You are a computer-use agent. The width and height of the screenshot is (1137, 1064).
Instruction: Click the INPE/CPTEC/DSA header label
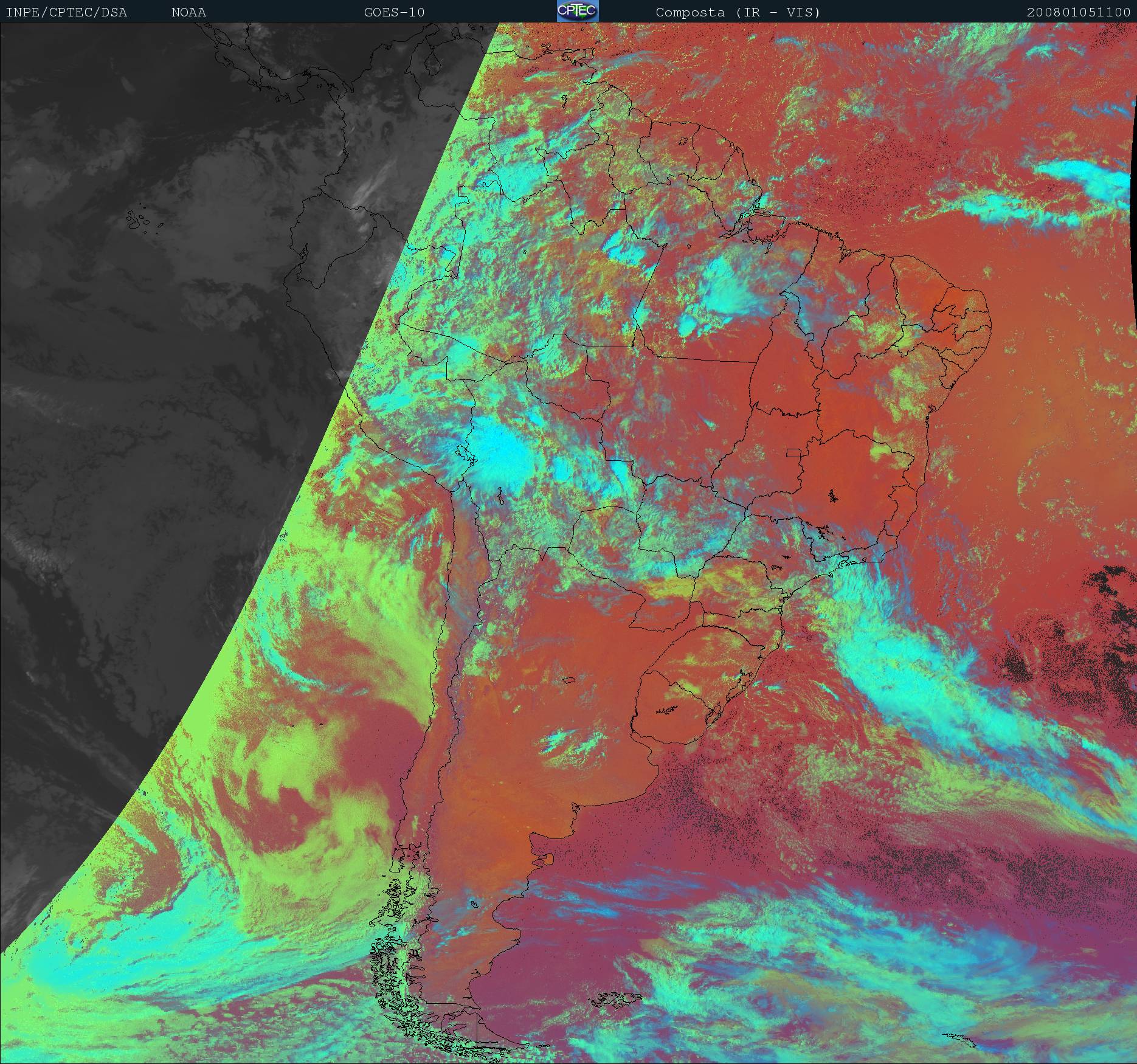point(66,12)
